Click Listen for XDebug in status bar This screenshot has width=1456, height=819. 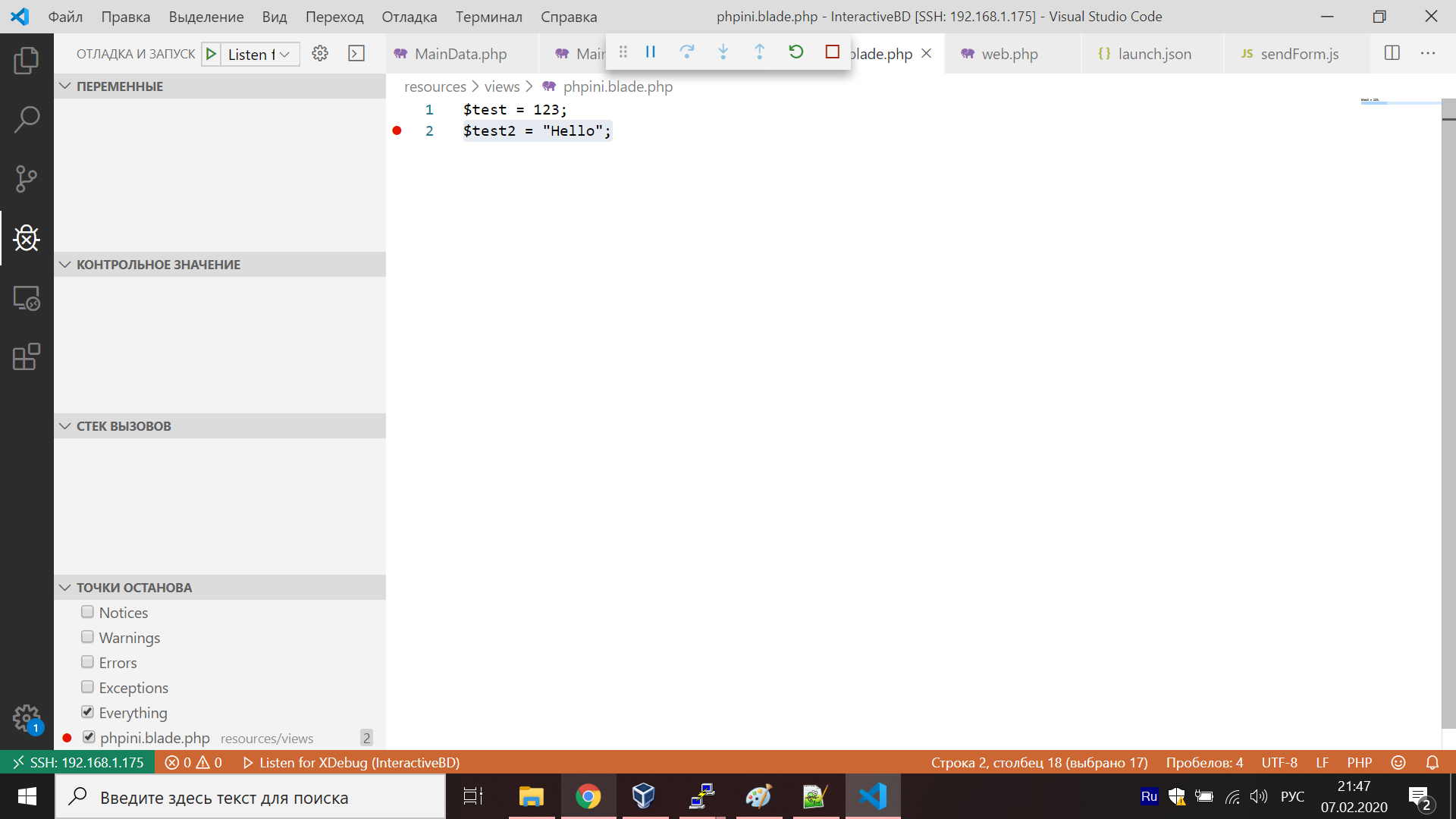click(351, 763)
